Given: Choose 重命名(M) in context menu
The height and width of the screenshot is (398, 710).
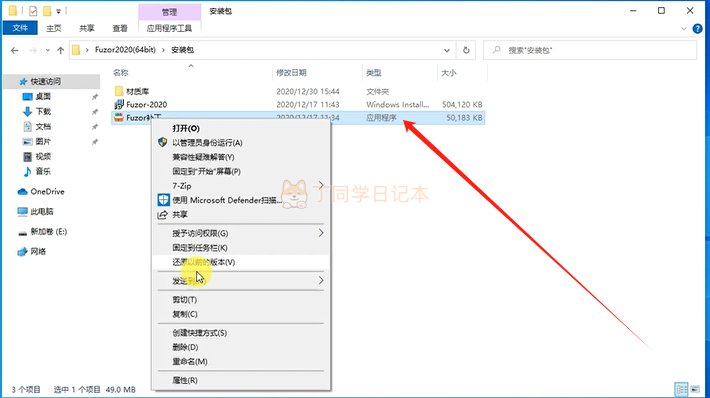Looking at the screenshot, I should (x=190, y=361).
